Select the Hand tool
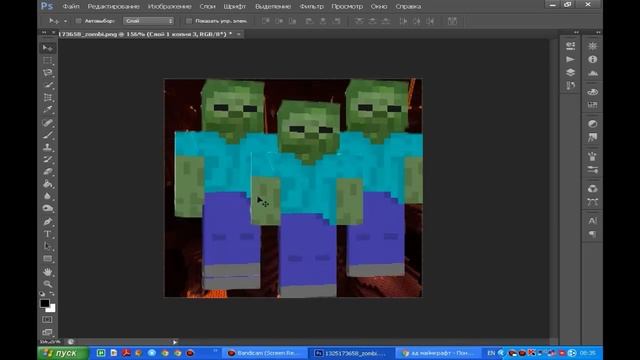The height and width of the screenshot is (360, 640). click(x=47, y=271)
